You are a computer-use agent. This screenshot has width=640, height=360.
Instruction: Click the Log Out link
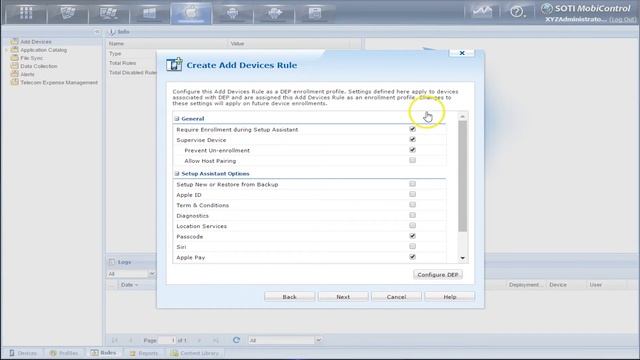[x=622, y=19]
